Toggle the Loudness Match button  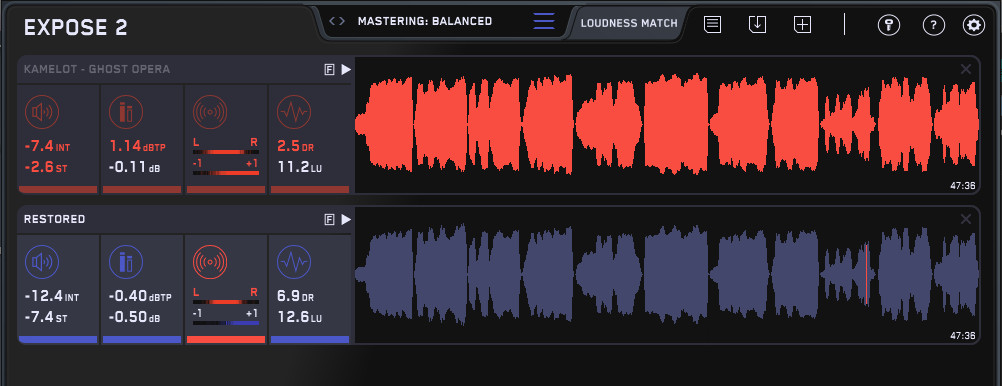click(629, 23)
